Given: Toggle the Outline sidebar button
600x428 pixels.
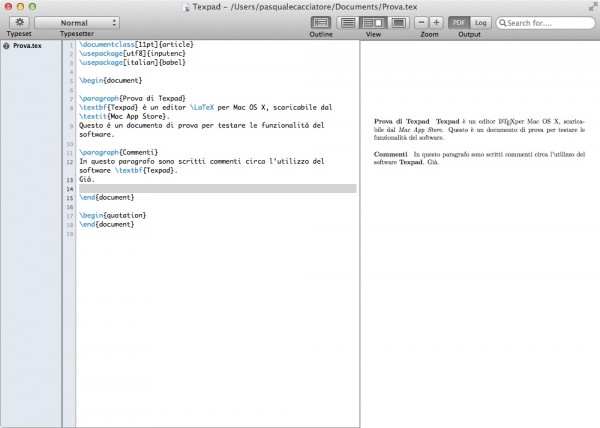Looking at the screenshot, I should 321,23.
